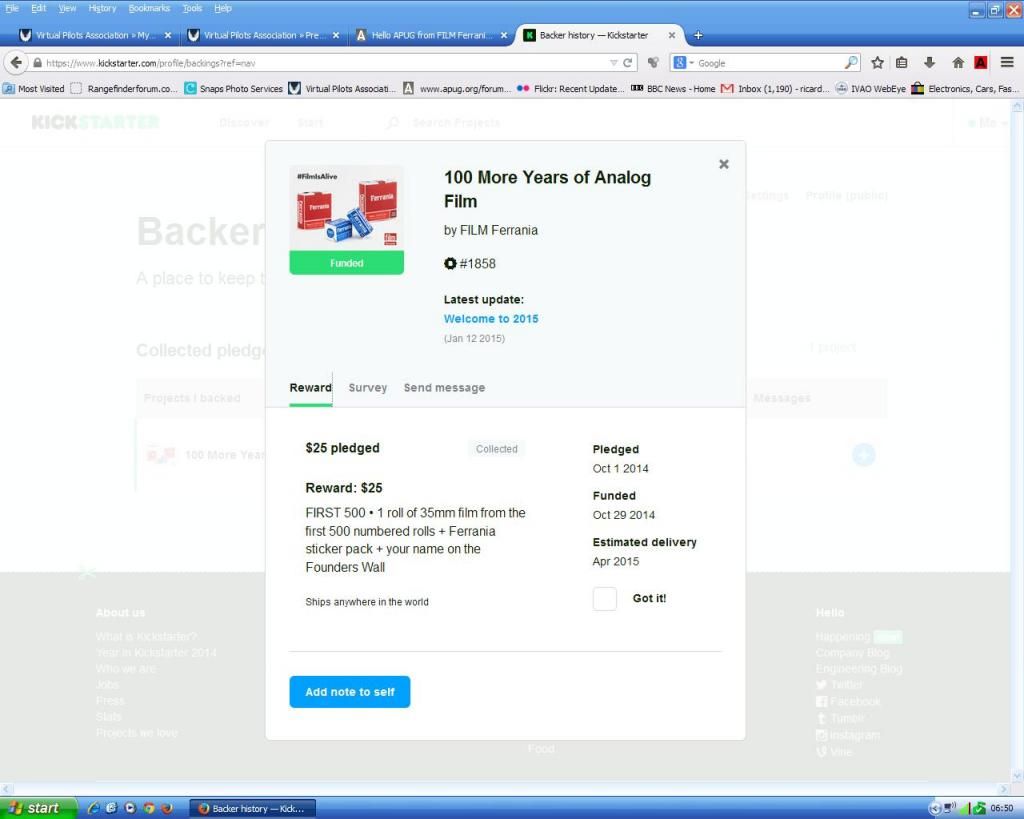Open Electronics, Cars, Fas... bookmark
This screenshot has width=1024, height=819.
tap(965, 88)
